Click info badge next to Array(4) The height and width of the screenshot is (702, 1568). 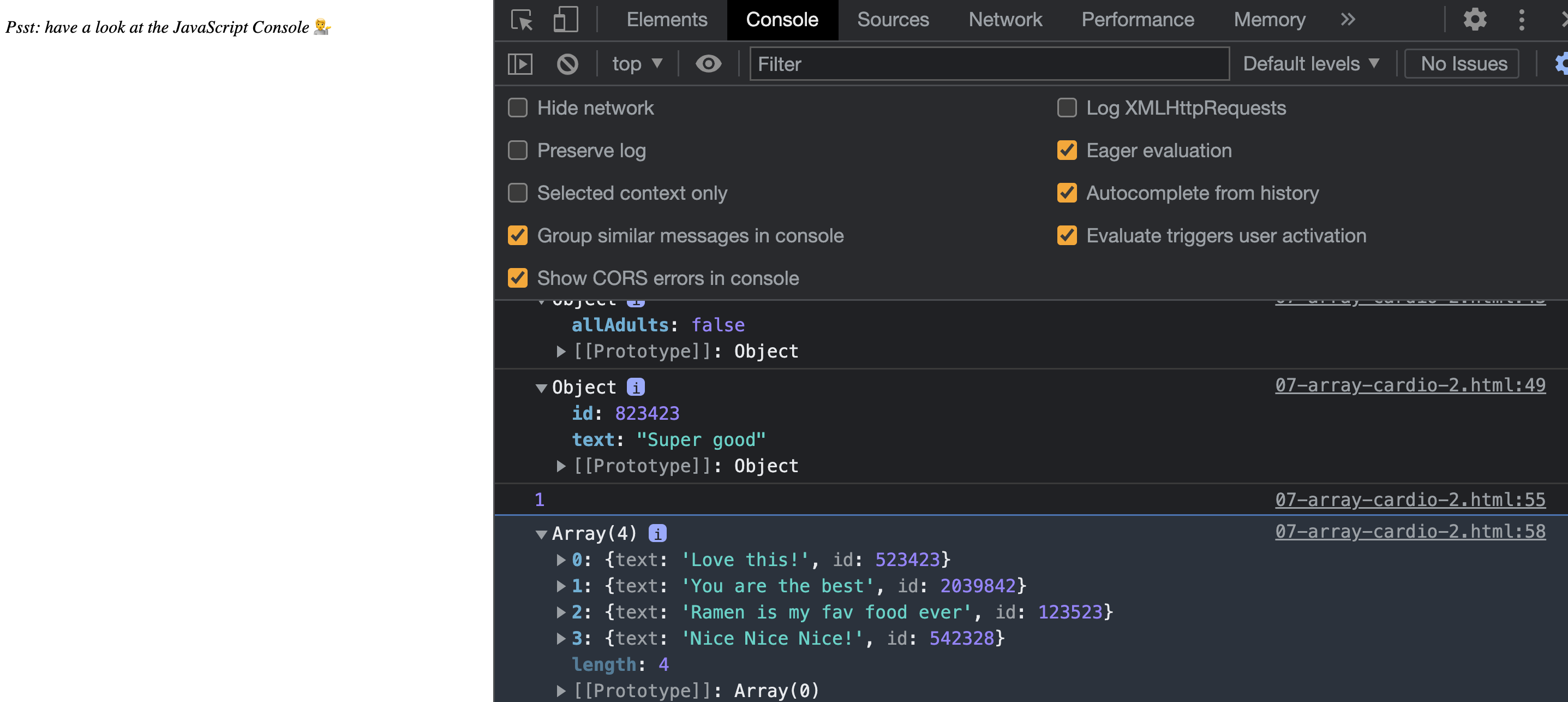pos(657,533)
